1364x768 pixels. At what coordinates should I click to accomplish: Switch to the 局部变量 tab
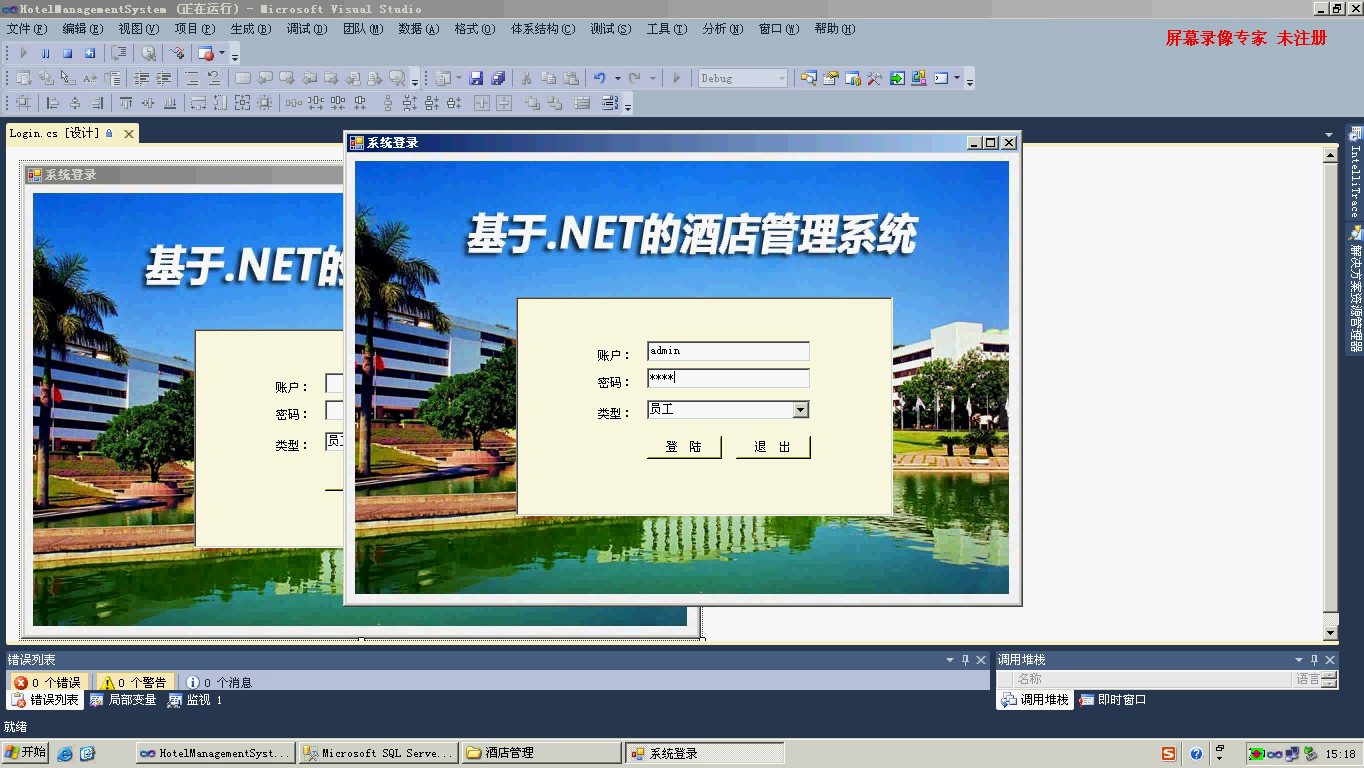(124, 700)
